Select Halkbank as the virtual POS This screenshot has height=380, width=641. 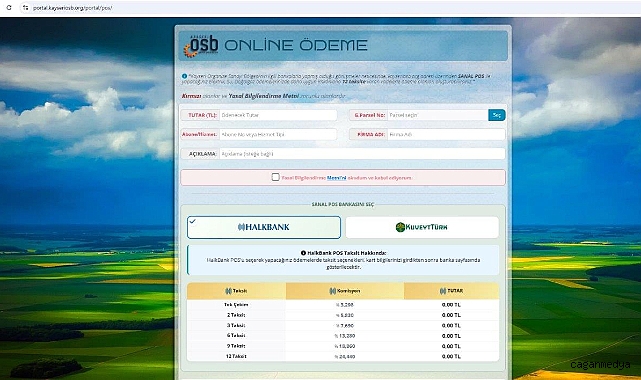(x=264, y=227)
